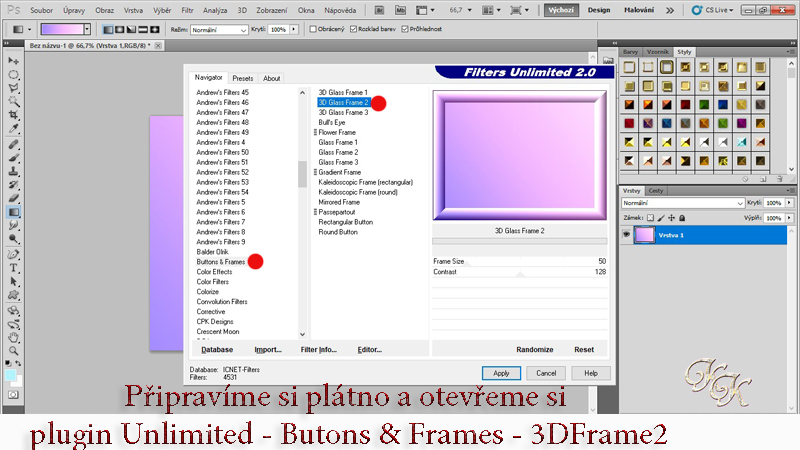Toggle lock transparent pixels for layer
This screenshot has height=450, width=800.
651,218
